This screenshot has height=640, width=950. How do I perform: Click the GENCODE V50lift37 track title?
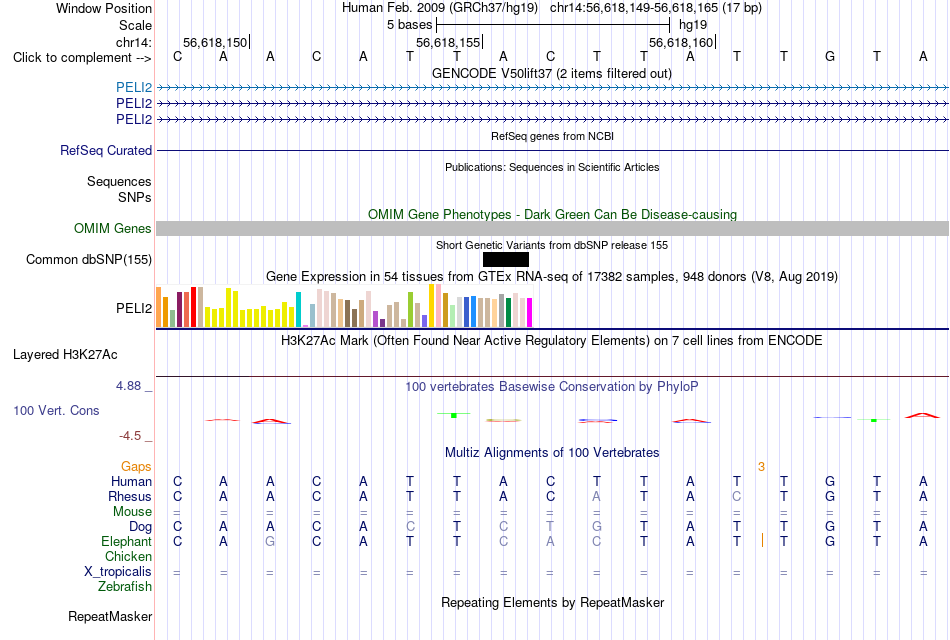coord(552,73)
